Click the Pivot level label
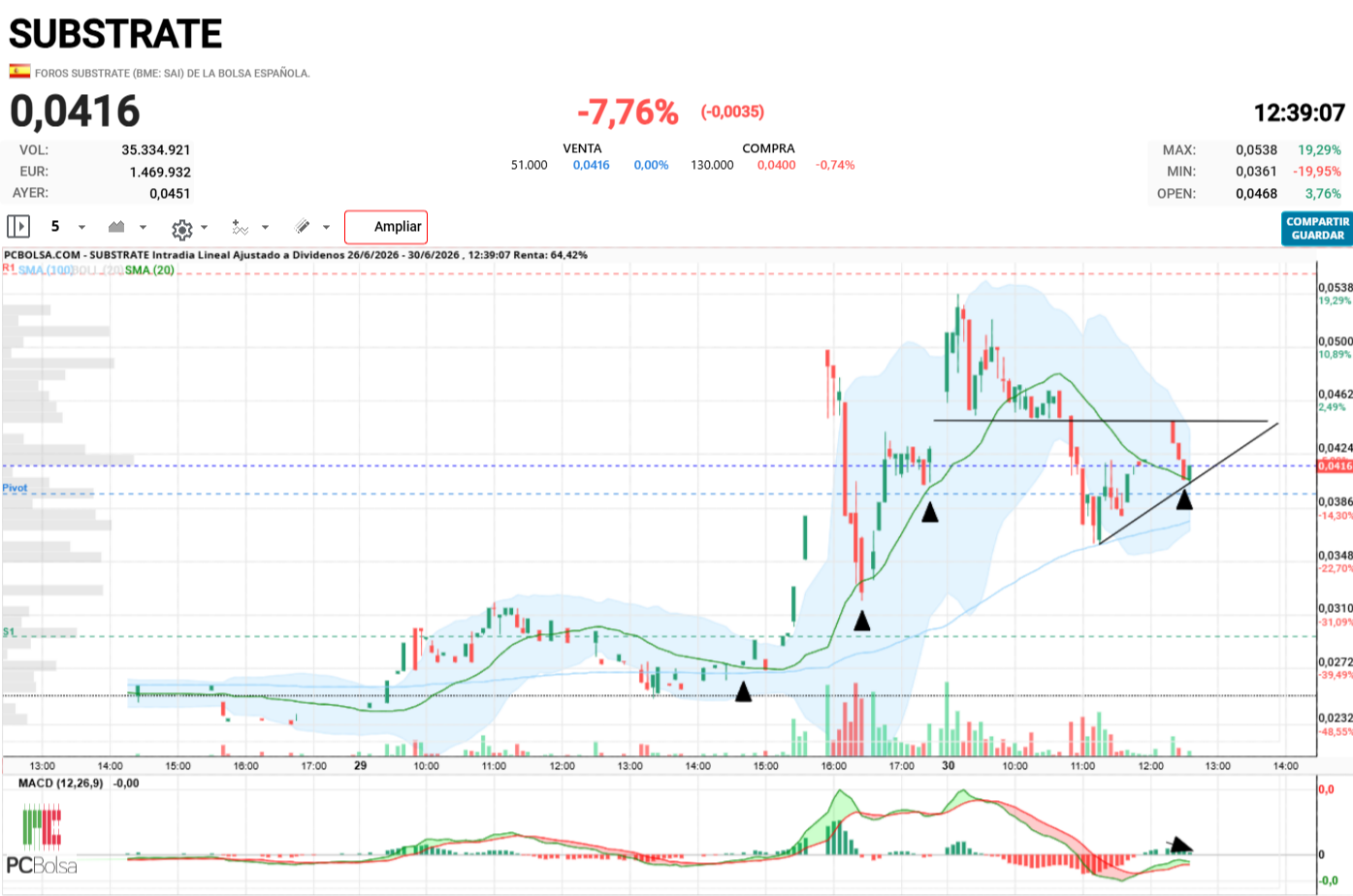 [x=15, y=488]
